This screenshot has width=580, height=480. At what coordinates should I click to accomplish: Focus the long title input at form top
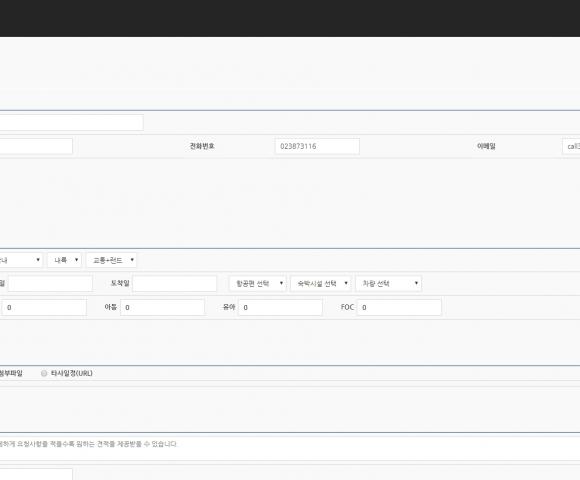(x=71, y=122)
